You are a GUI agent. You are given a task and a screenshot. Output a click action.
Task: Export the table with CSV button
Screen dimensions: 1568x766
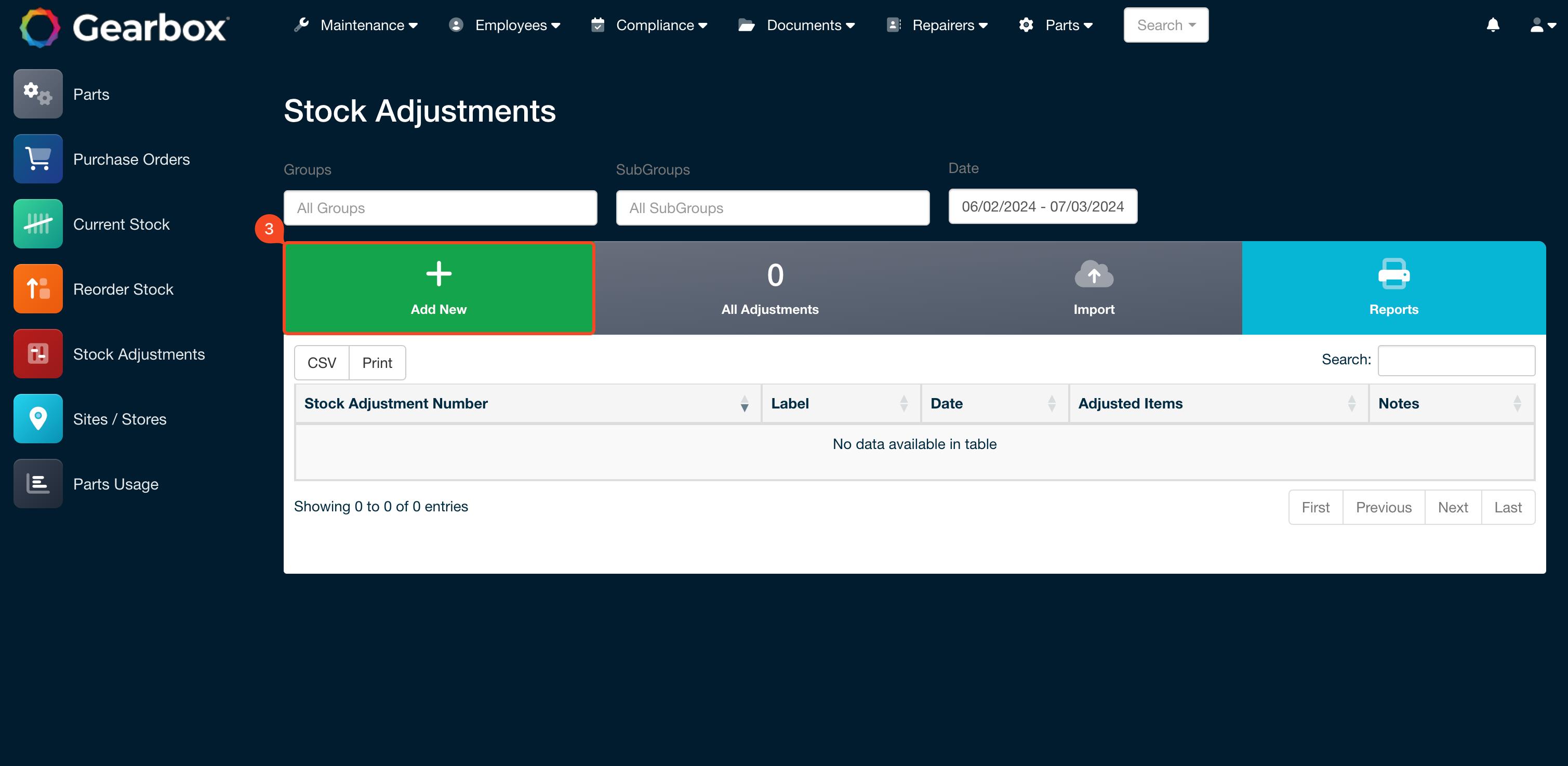click(x=322, y=363)
